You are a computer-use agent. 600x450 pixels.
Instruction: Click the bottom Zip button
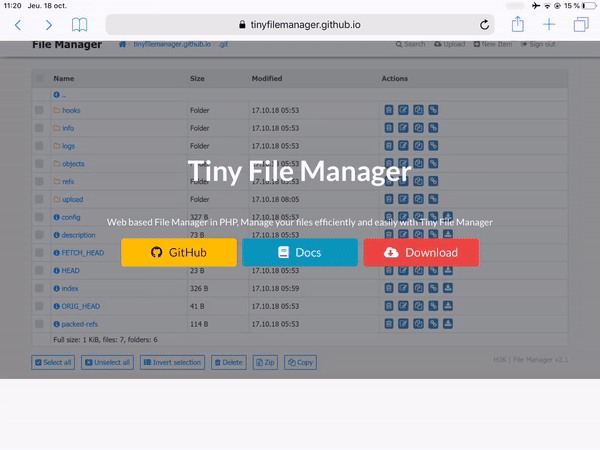(265, 362)
